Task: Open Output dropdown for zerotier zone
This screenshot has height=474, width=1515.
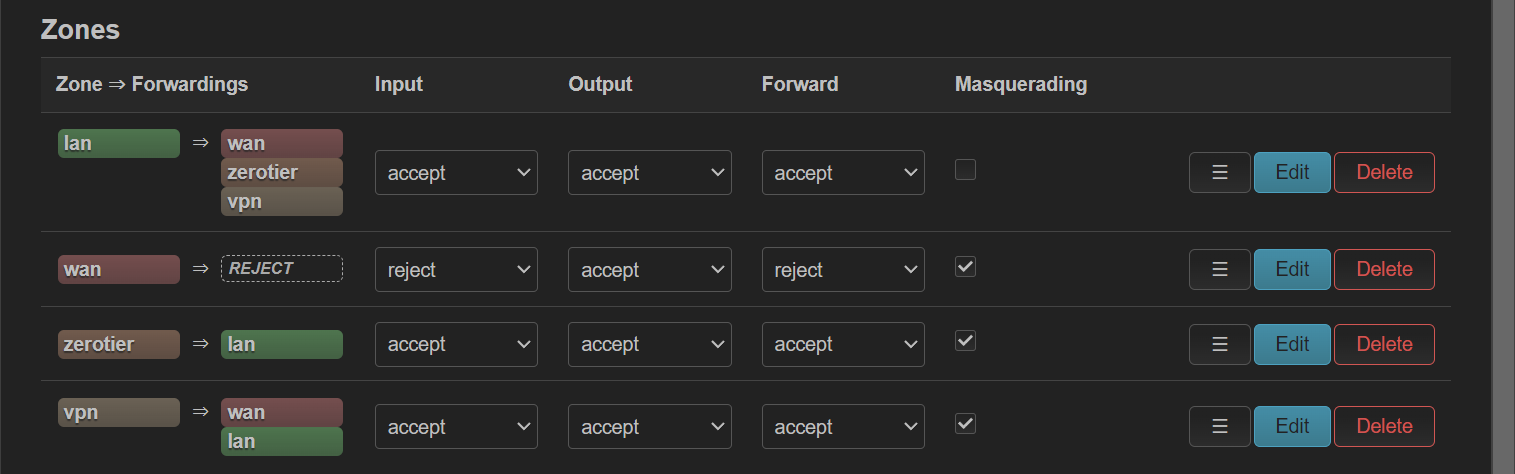Action: pos(649,344)
